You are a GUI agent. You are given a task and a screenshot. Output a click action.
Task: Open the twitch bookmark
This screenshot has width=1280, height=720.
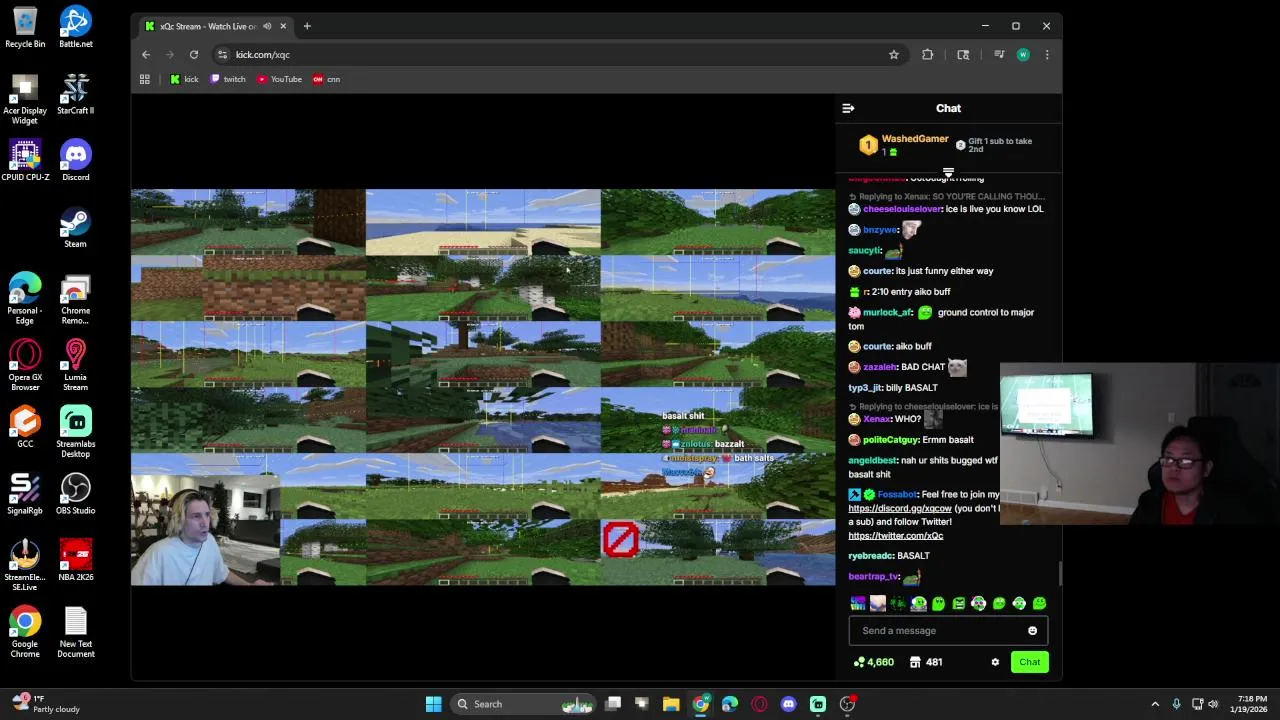(228, 79)
